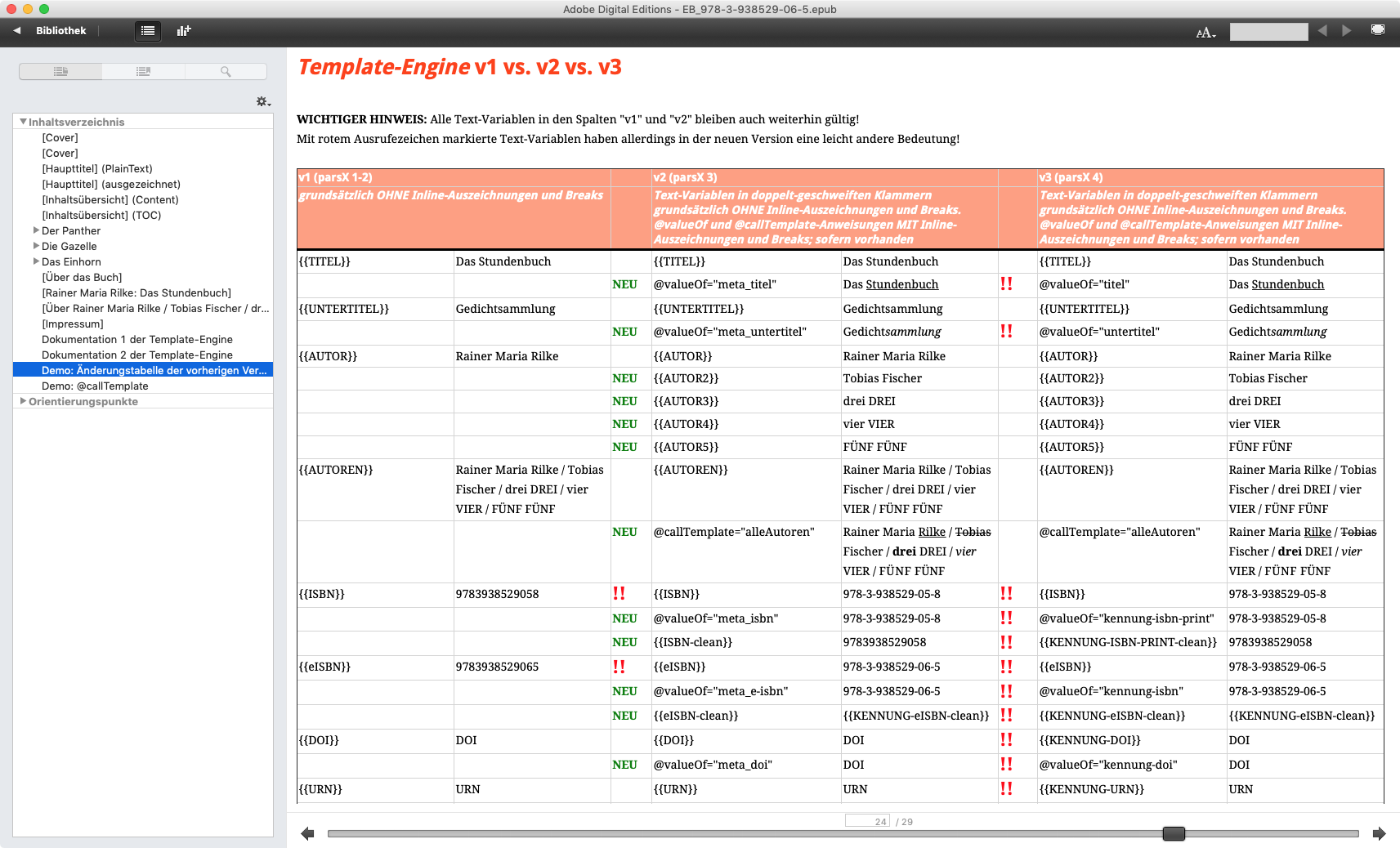The height and width of the screenshot is (848, 1400).
Task: Click the NEU marker beside {{AUTOR2}}
Action: pos(624,378)
